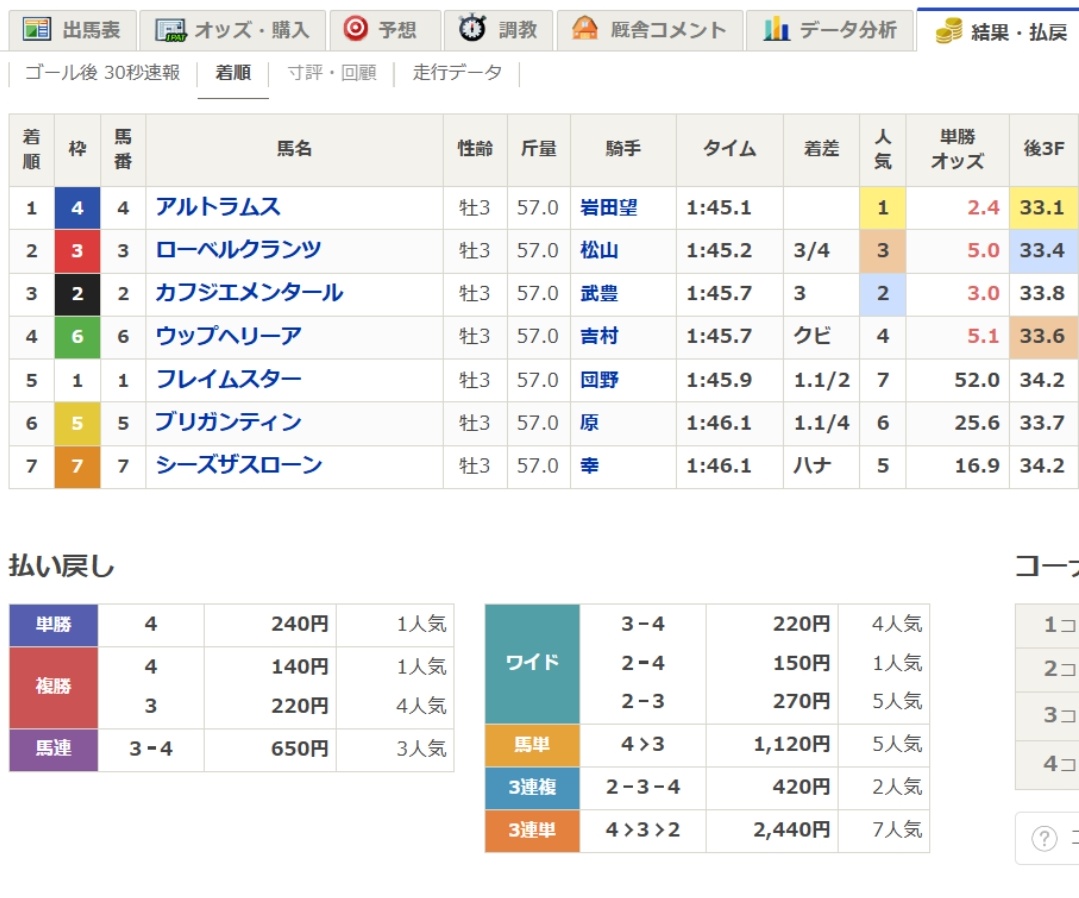Viewport: 1079px width, 898px height.
Task: Click the 結果・払戻 coins icon
Action: [x=949, y=31]
